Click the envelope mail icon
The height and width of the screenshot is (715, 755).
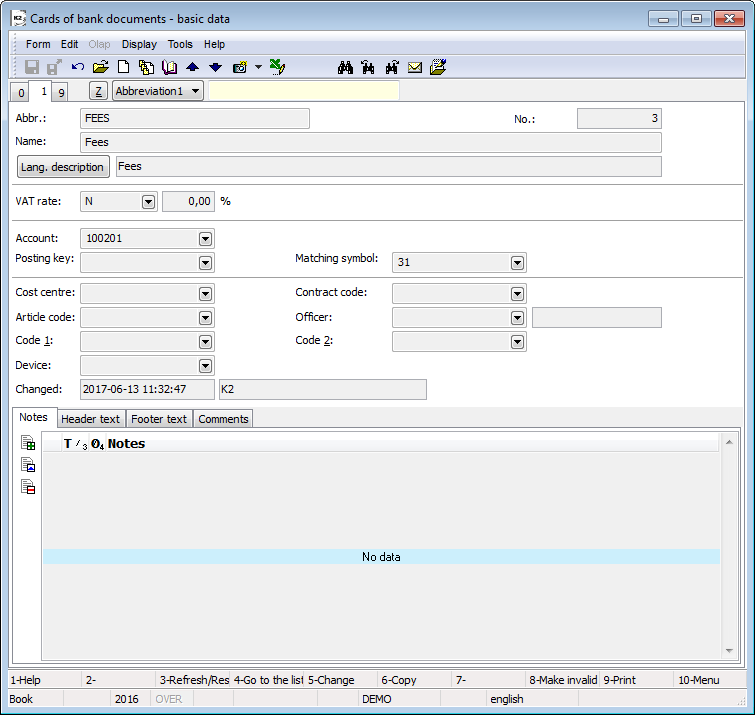click(415, 67)
